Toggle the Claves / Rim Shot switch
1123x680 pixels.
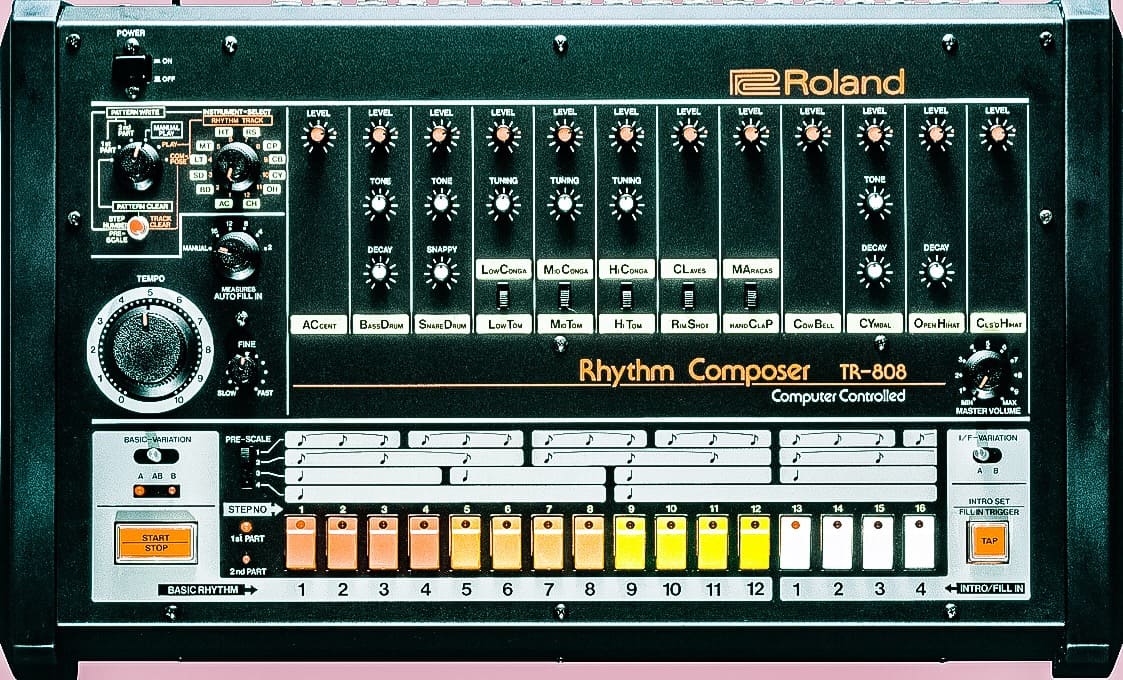(688, 295)
